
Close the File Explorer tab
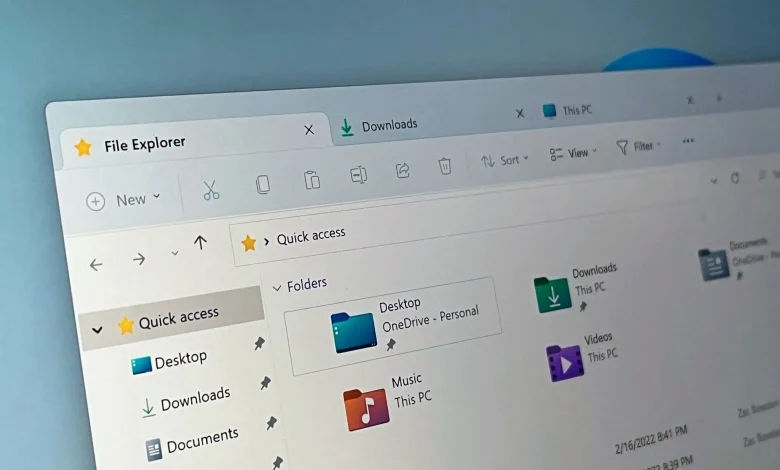pyautogui.click(x=309, y=130)
